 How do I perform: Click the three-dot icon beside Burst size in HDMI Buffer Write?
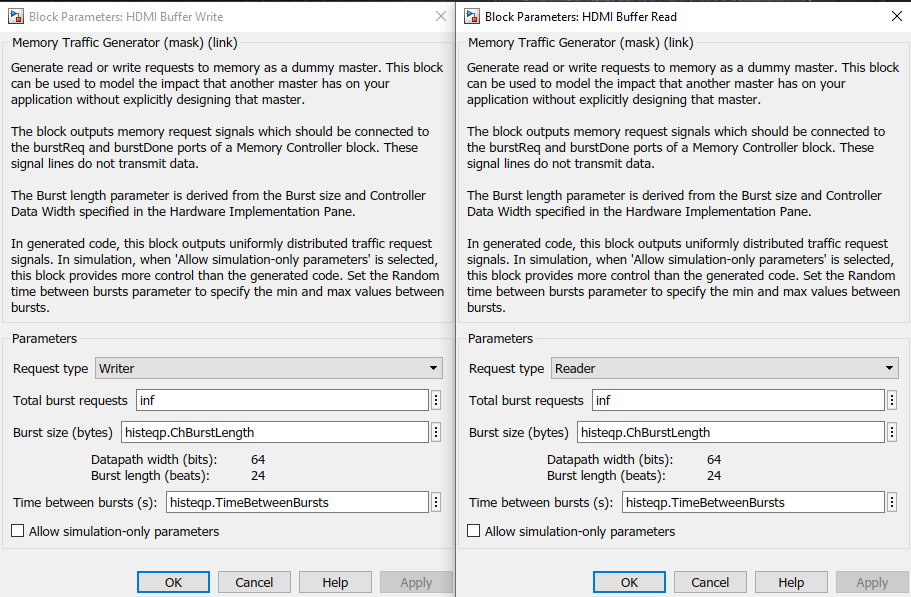[436, 433]
